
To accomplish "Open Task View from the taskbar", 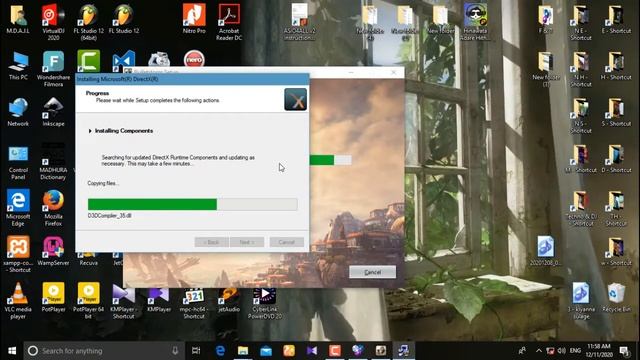I will point(196,351).
